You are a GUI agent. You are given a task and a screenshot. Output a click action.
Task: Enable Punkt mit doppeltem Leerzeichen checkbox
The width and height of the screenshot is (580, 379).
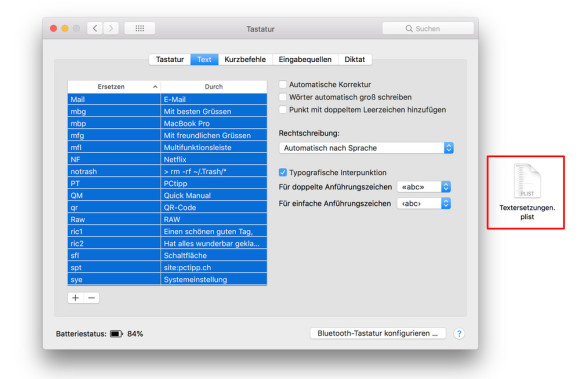pyautogui.click(x=283, y=109)
